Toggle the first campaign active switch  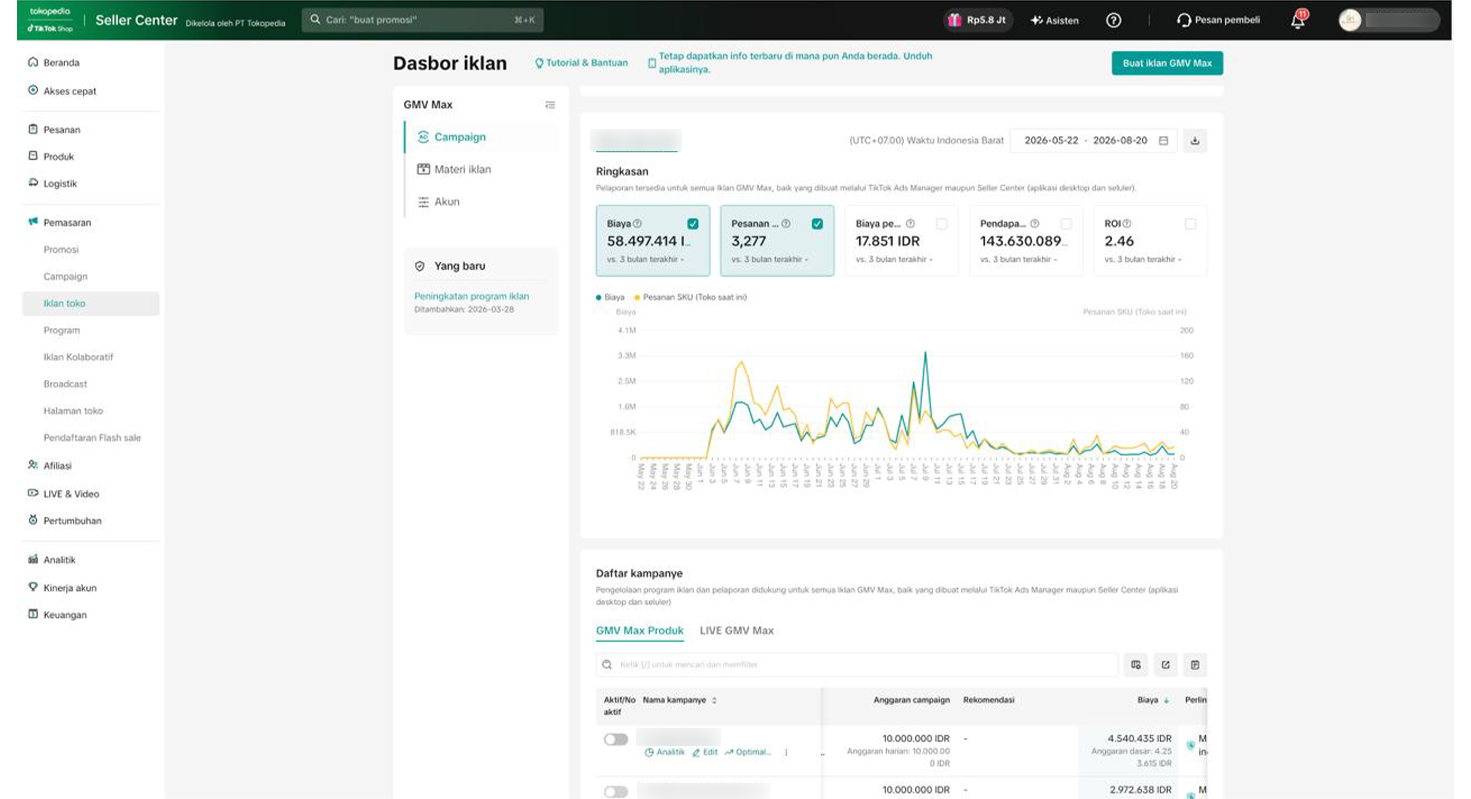(616, 739)
